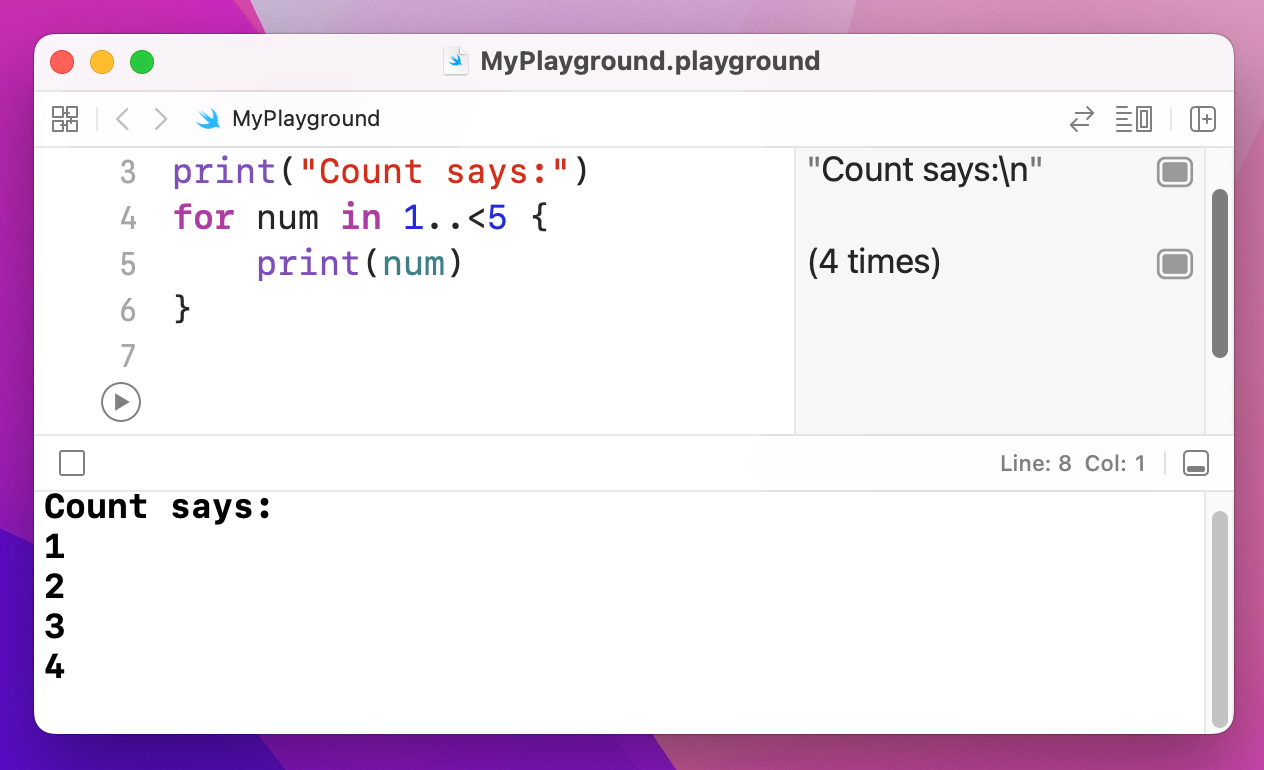
Task: Show inline result for (4 times)
Action: (1174, 264)
